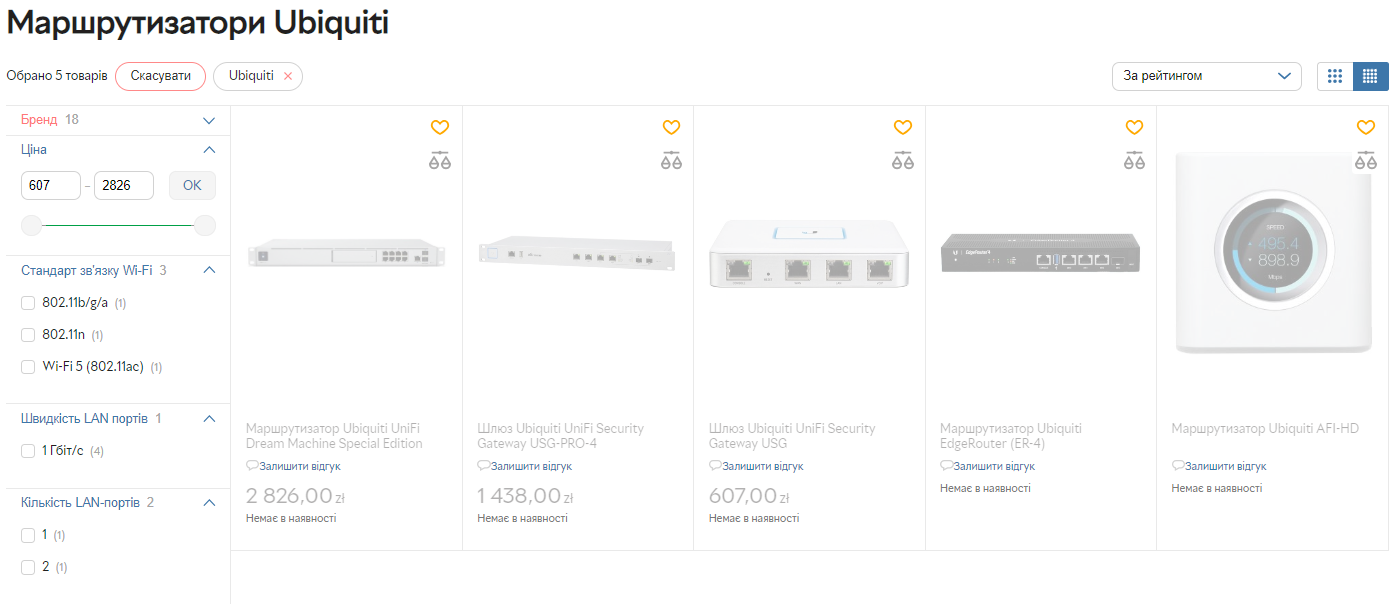The width and height of the screenshot is (1395, 604).
Task: Click the minimum price field showing 607
Action: tap(50, 185)
